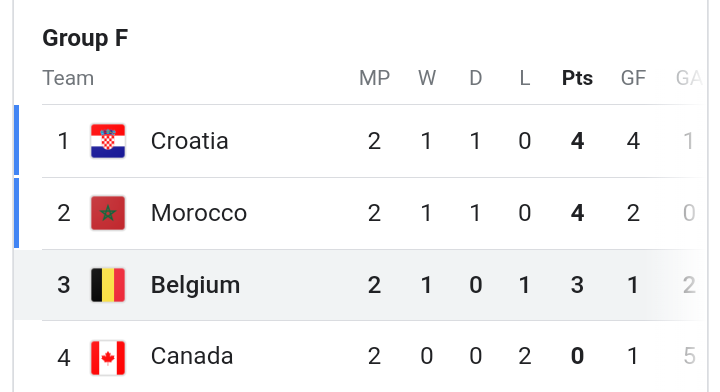Open the Morocco team link
This screenshot has height=392, width=720.
coord(199,213)
